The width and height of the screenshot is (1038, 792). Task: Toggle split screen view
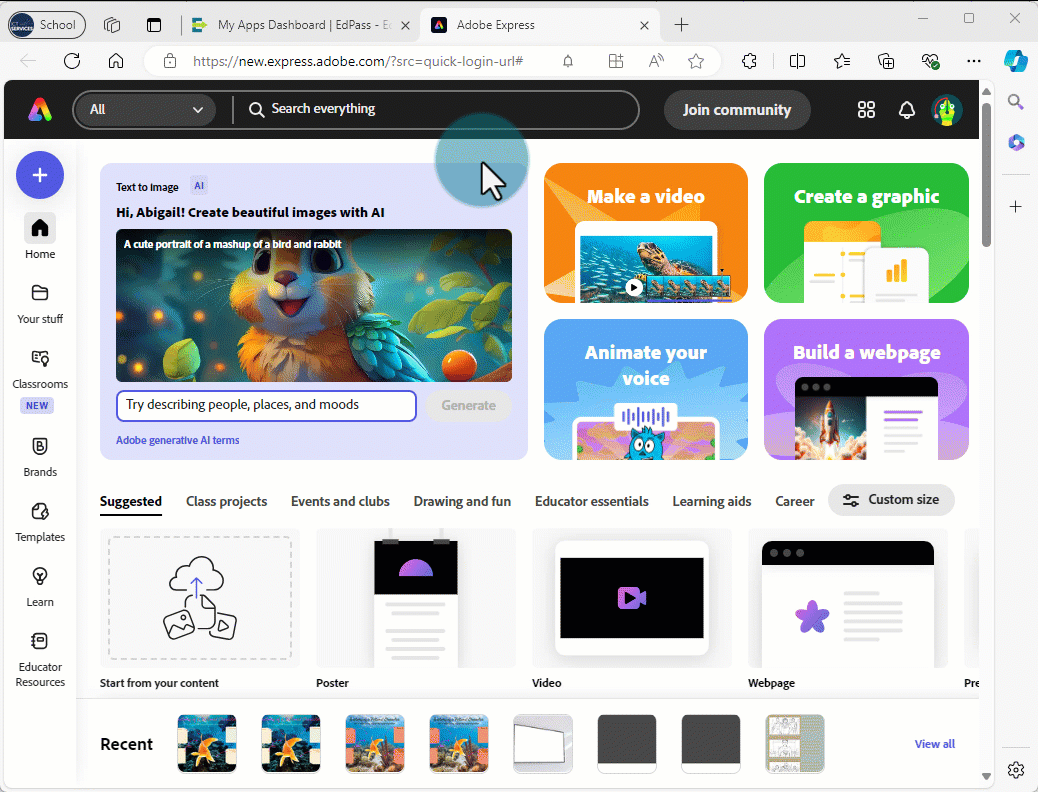798,61
